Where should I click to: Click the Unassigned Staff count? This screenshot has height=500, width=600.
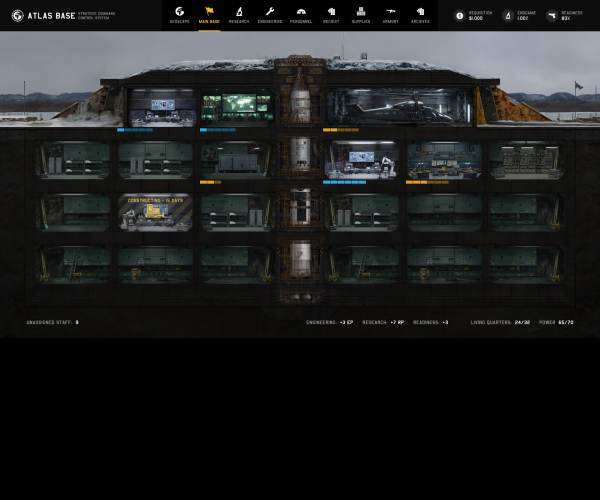click(52, 322)
